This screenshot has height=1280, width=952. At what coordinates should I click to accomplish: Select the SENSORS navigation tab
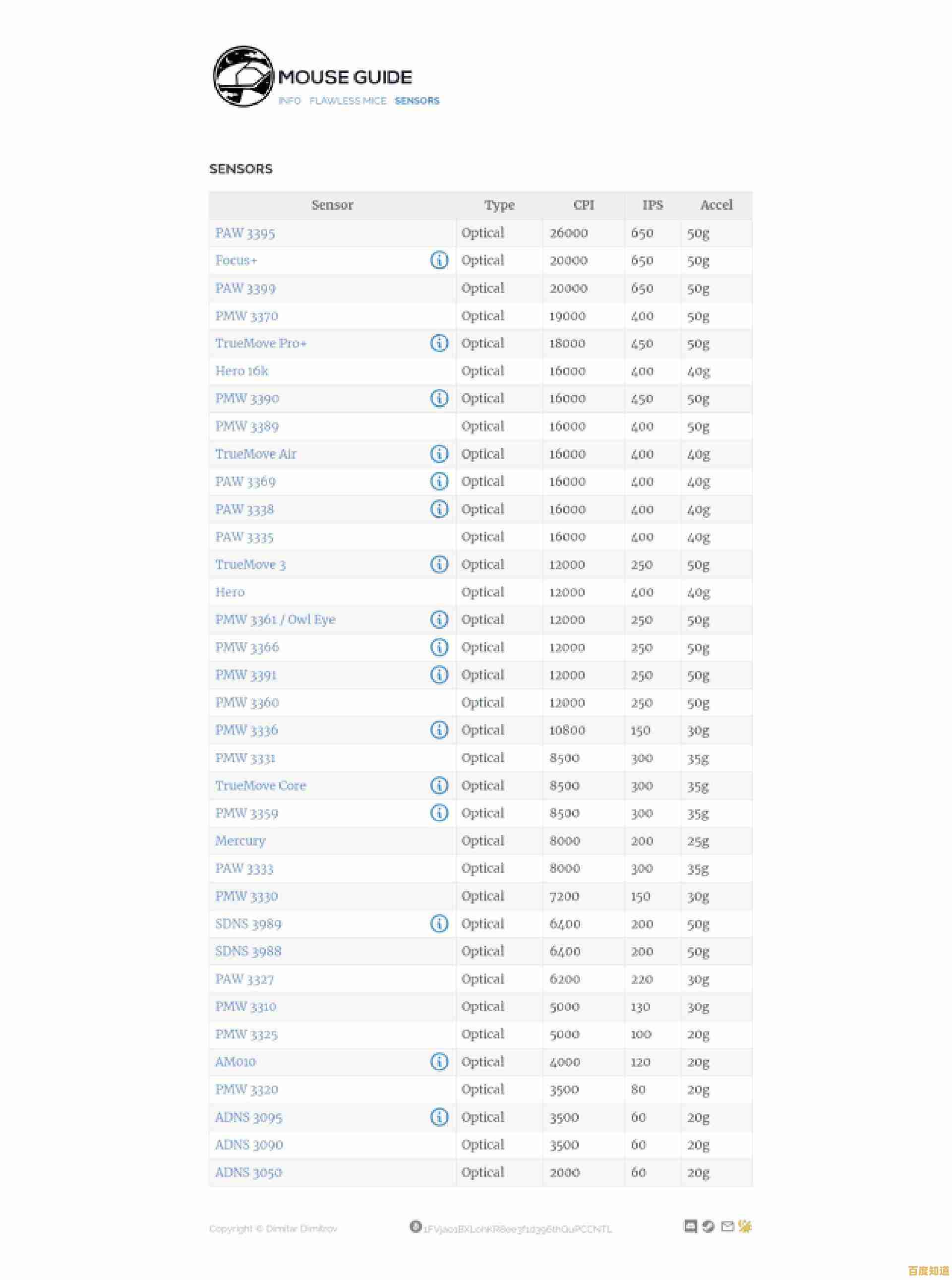tap(416, 101)
